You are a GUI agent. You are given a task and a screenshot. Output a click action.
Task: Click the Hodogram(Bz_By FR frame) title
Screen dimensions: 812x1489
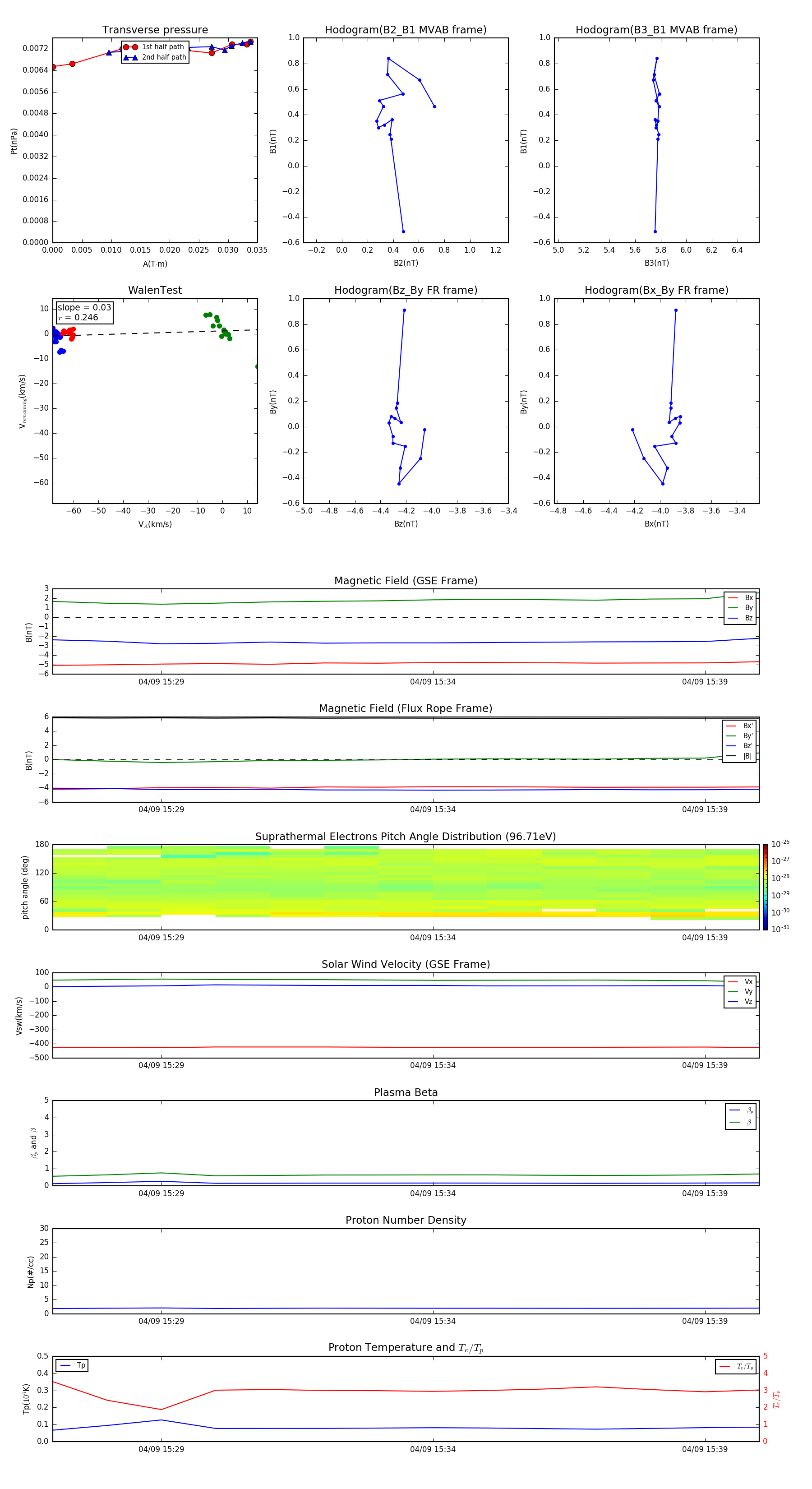pos(406,290)
